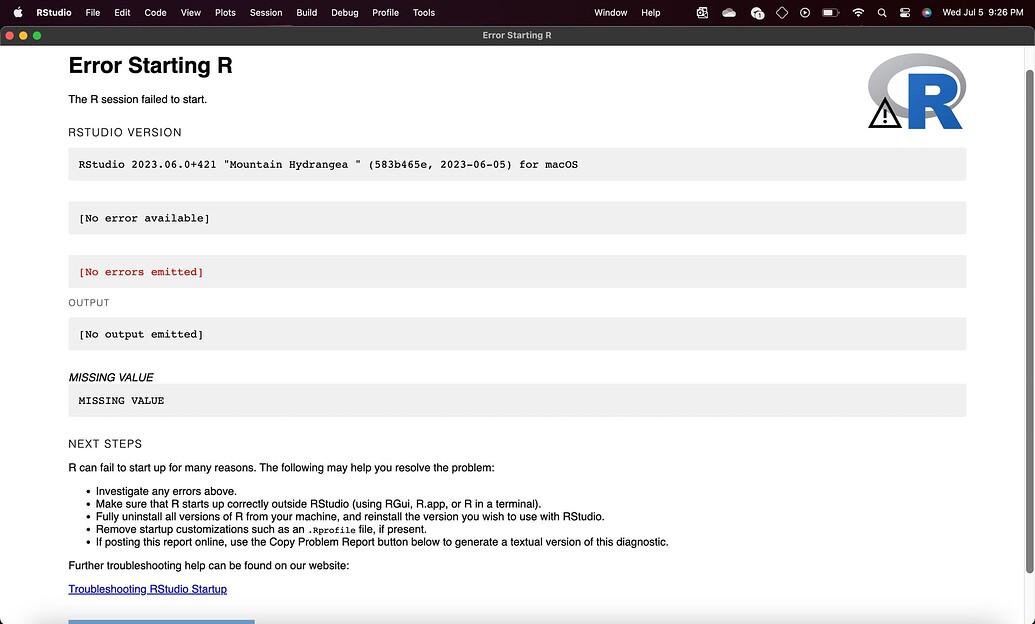Click the circled play menu bar icon
The height and width of the screenshot is (624, 1035).
(x=805, y=13)
